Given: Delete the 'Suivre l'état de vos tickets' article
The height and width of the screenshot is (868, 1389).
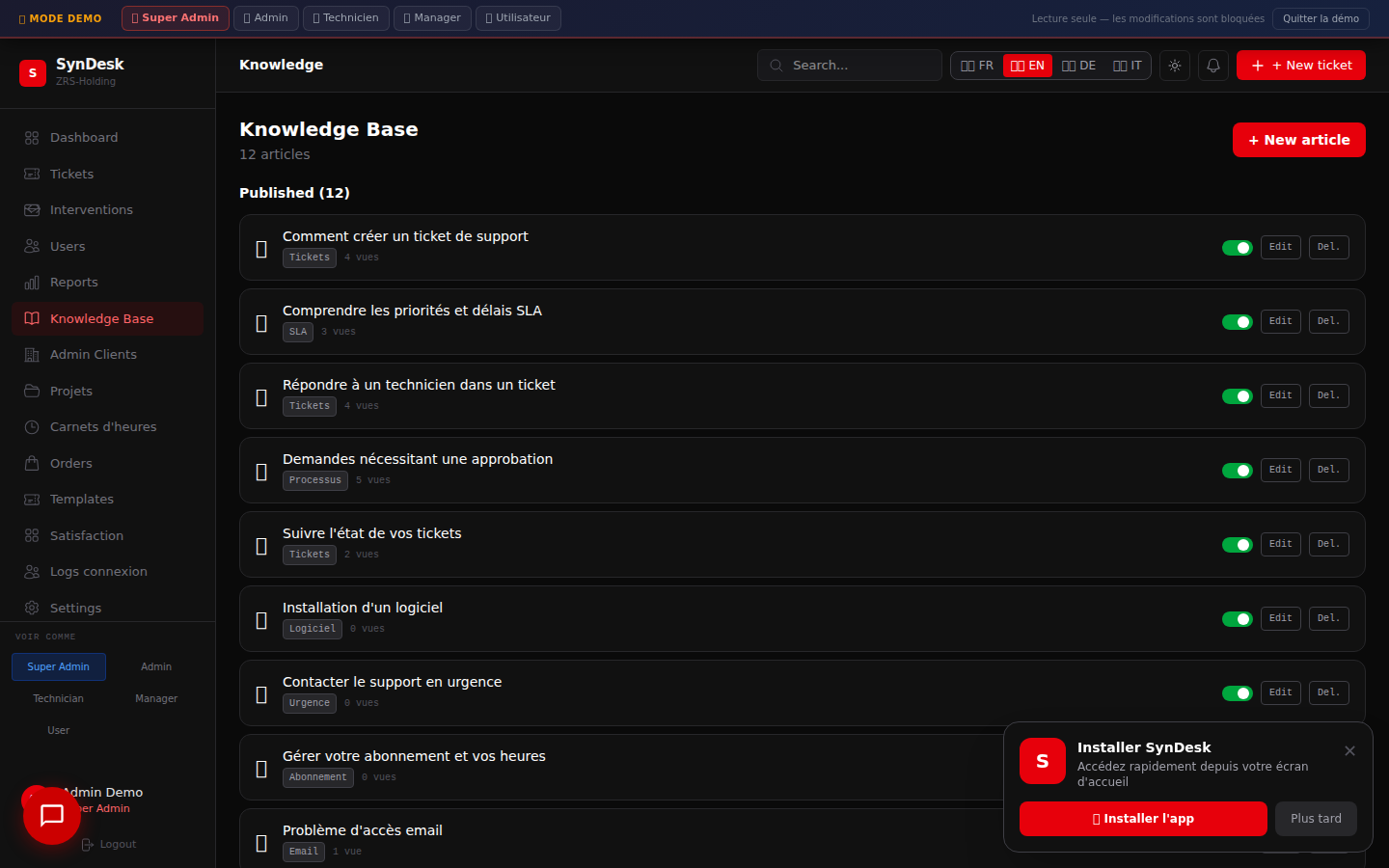Looking at the screenshot, I should [1328, 544].
